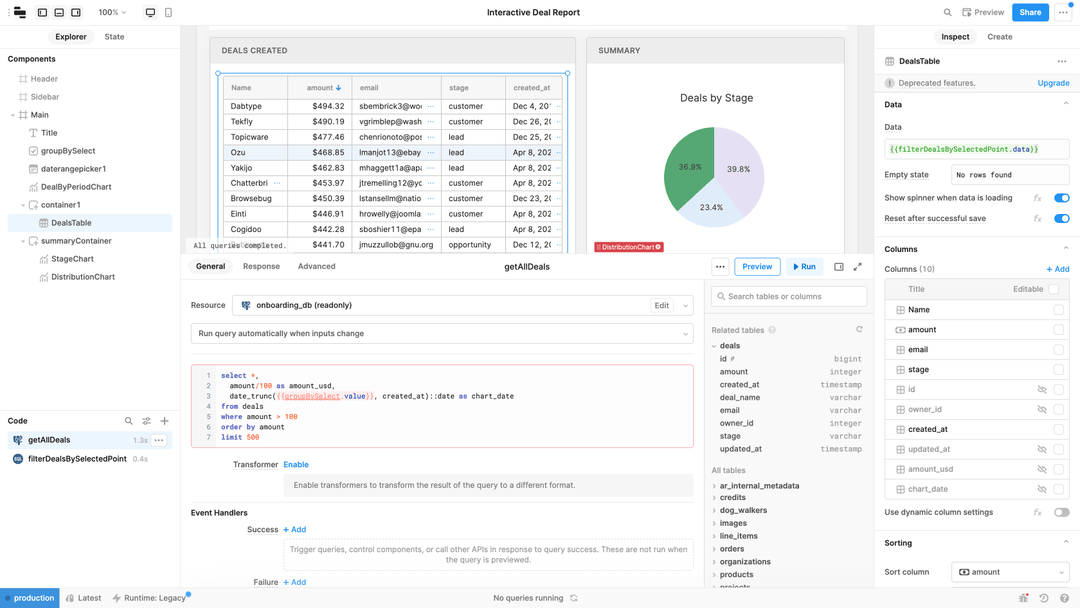Expand the query editor to fullscreen
The width and height of the screenshot is (1080, 608).
(x=858, y=267)
